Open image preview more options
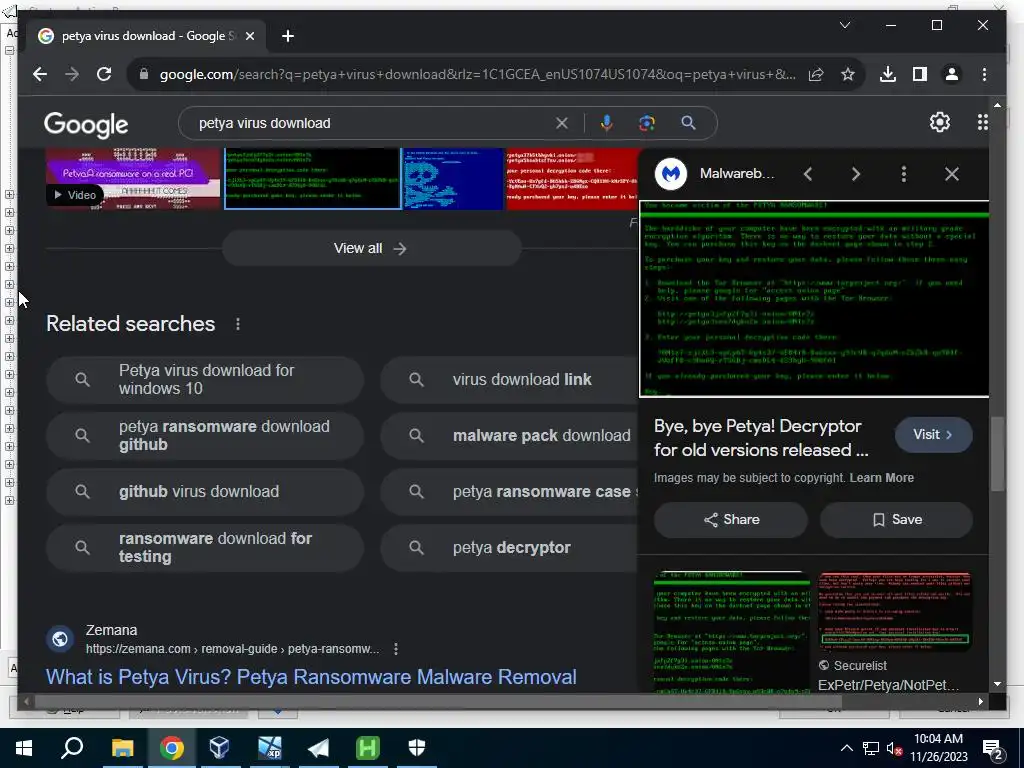 click(x=904, y=174)
